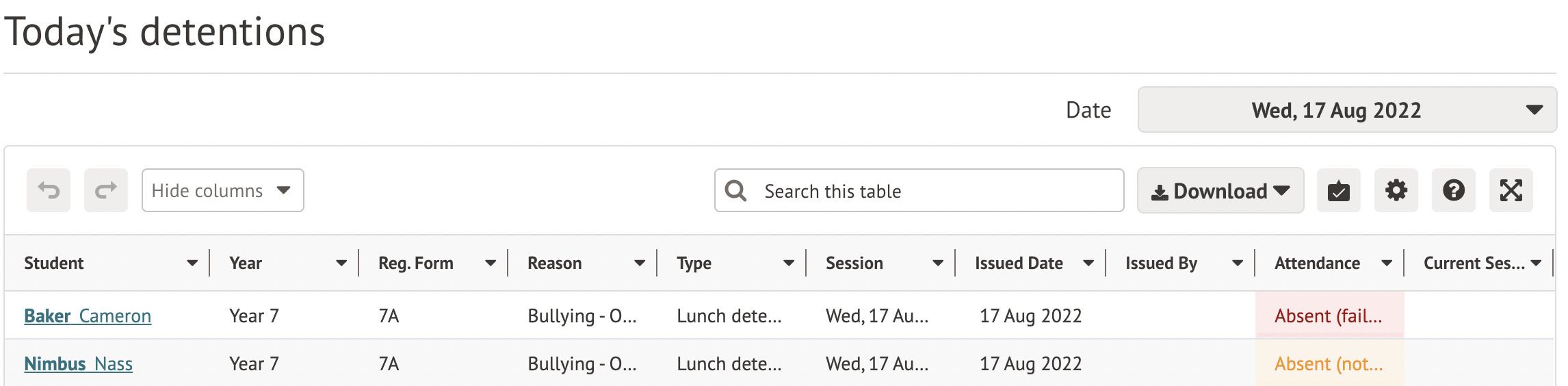Open Reason column menu arrow
Image resolution: width=1568 pixels, height=386 pixels.
pos(640,263)
